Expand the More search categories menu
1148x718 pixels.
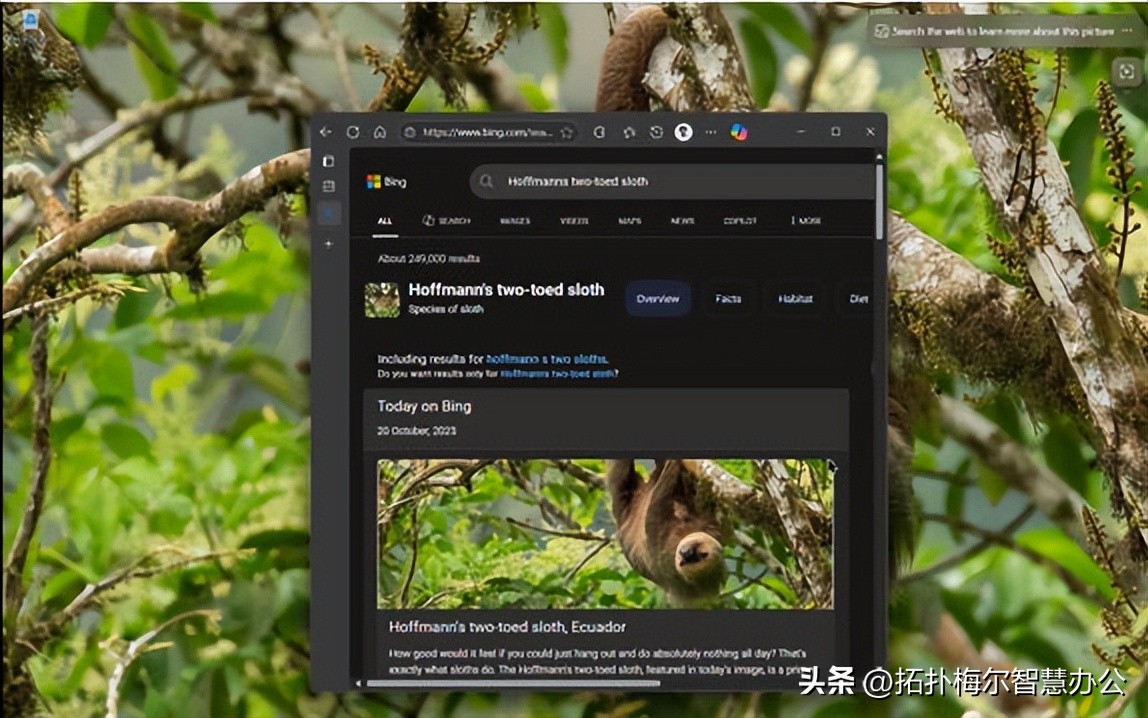[x=805, y=220]
